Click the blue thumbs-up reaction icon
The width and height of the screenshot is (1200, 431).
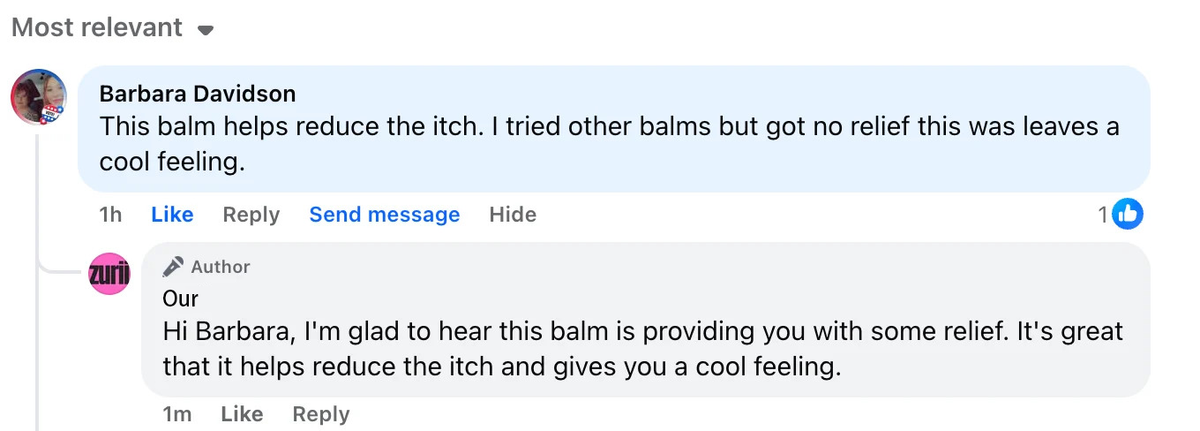1128,214
